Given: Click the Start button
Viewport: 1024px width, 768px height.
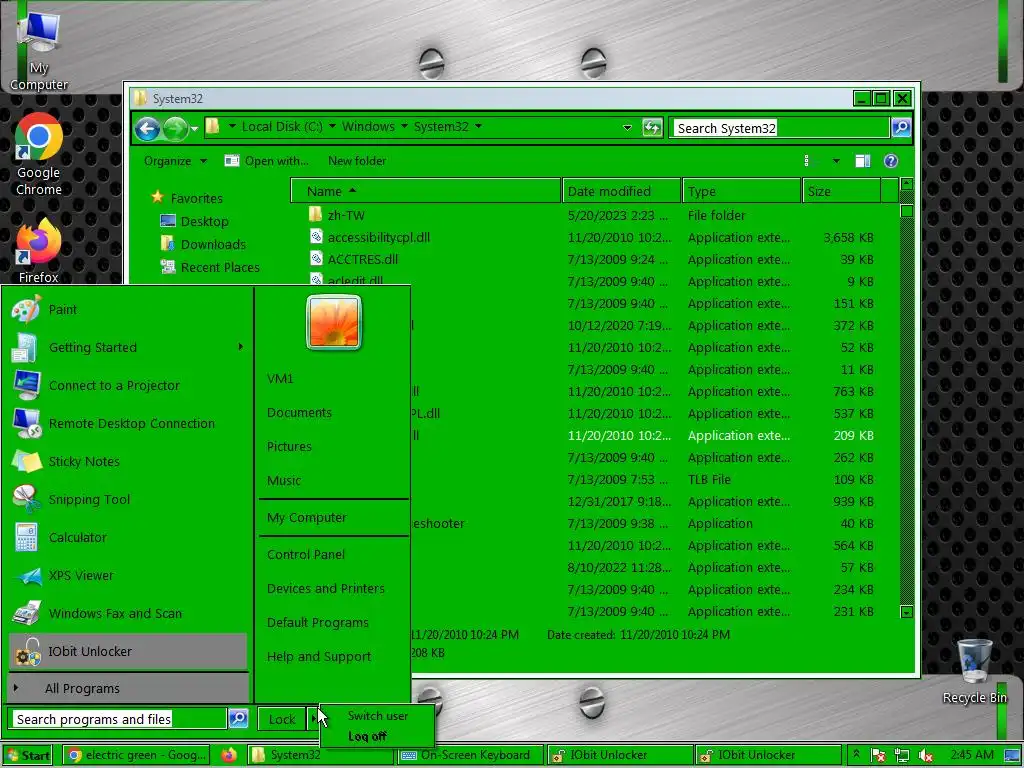Looking at the screenshot, I should point(28,756).
